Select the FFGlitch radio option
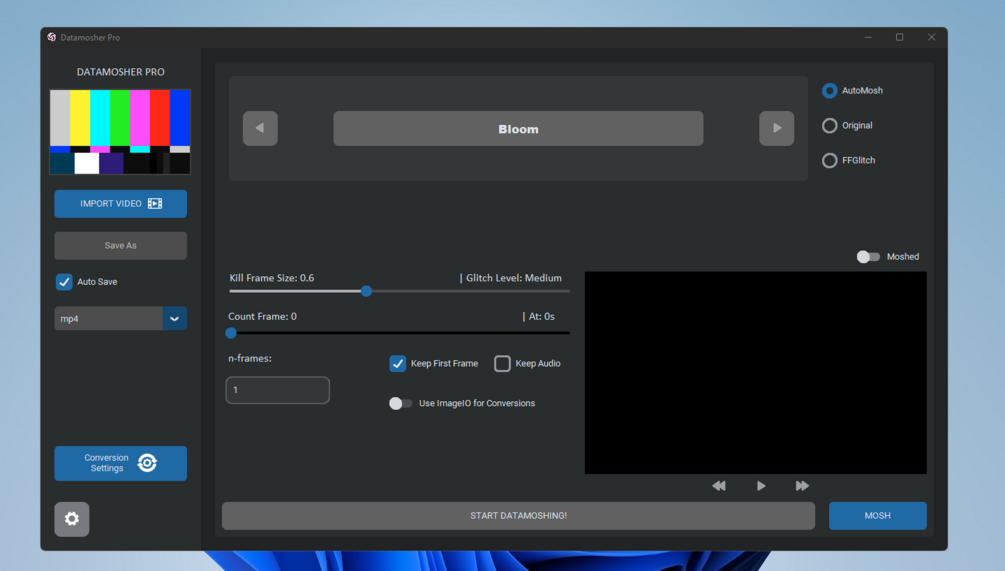The width and height of the screenshot is (1005, 571). click(829, 160)
